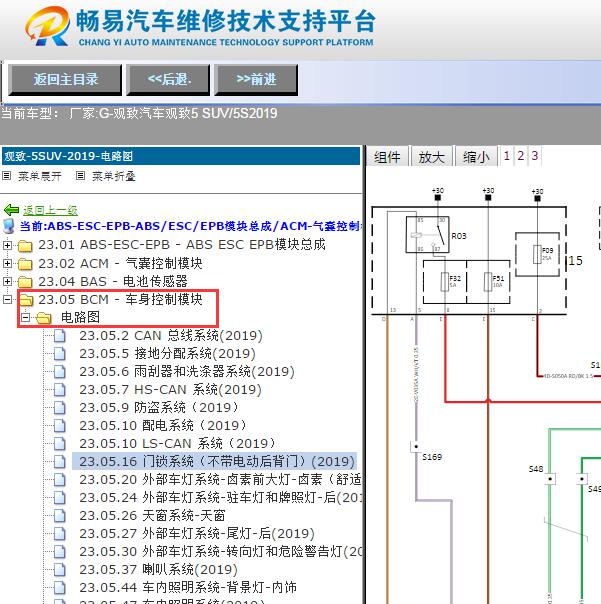This screenshot has height=604, width=601.
Task: Open 23.05.10 LS-CAN 系统 diagram
Action: 178,443
